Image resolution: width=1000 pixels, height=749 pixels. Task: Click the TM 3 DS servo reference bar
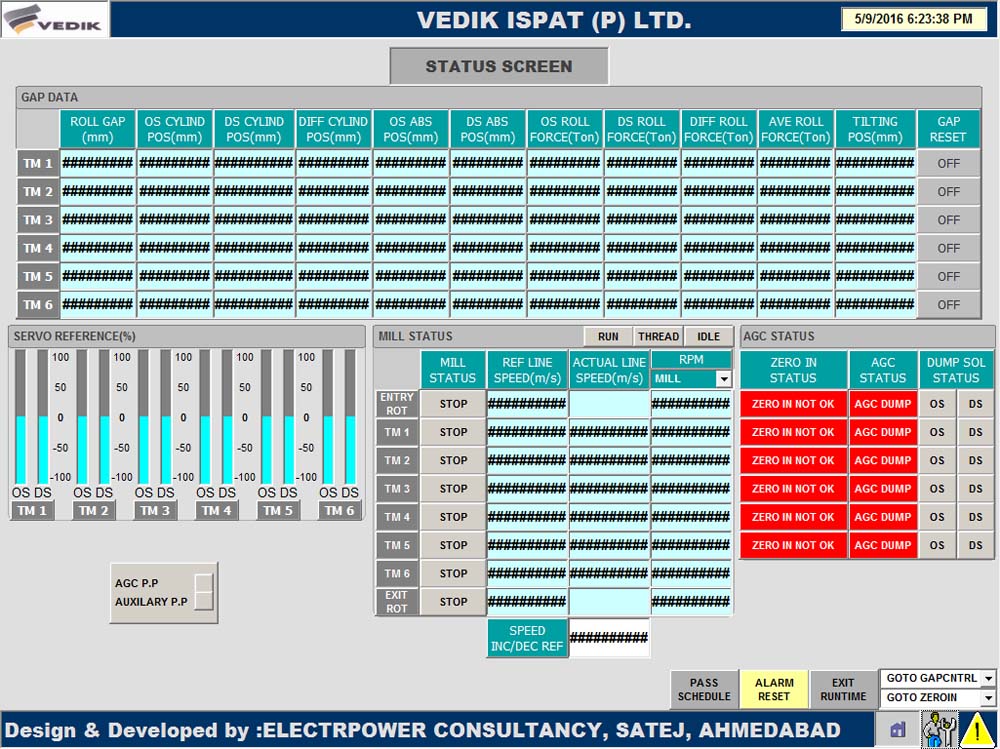[166, 417]
